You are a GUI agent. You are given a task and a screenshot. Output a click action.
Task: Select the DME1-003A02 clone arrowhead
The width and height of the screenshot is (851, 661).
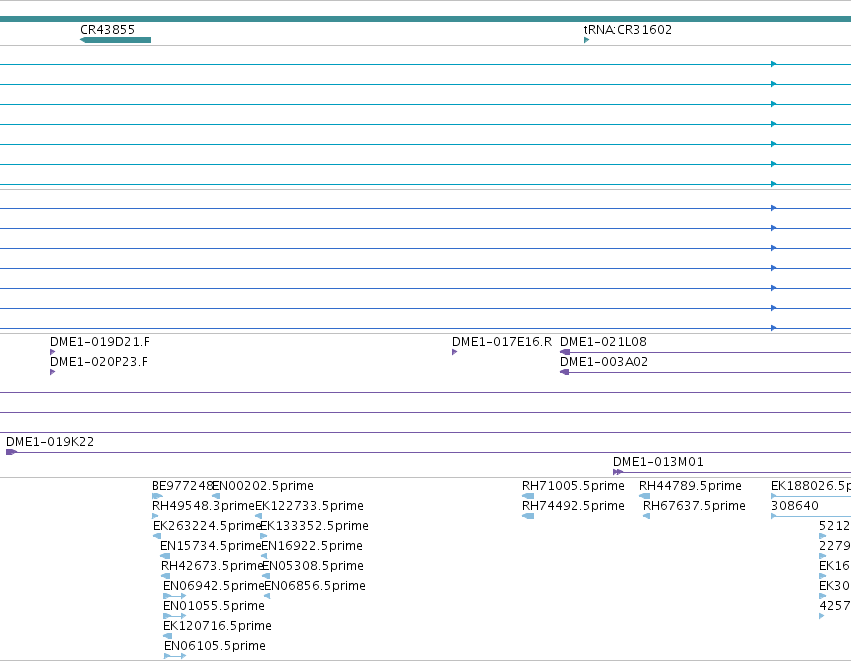point(565,372)
